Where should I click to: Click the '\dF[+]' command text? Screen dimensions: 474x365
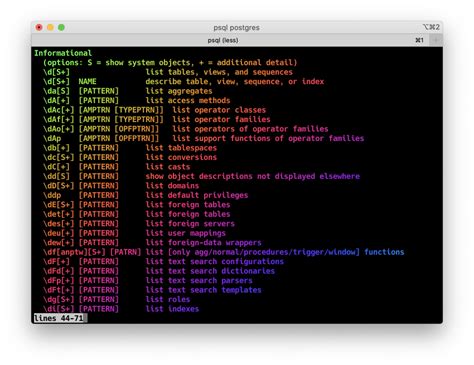click(56, 261)
